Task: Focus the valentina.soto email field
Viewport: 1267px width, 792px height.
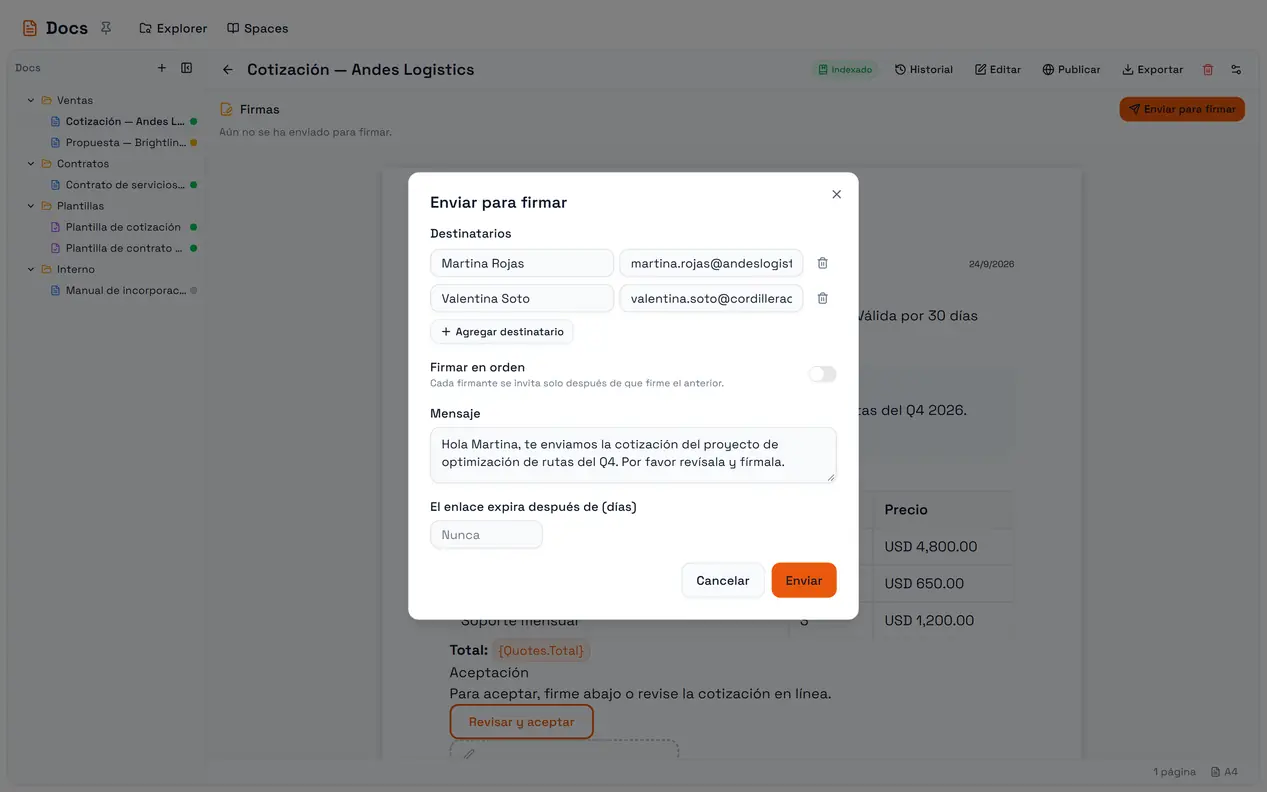Action: (x=711, y=298)
